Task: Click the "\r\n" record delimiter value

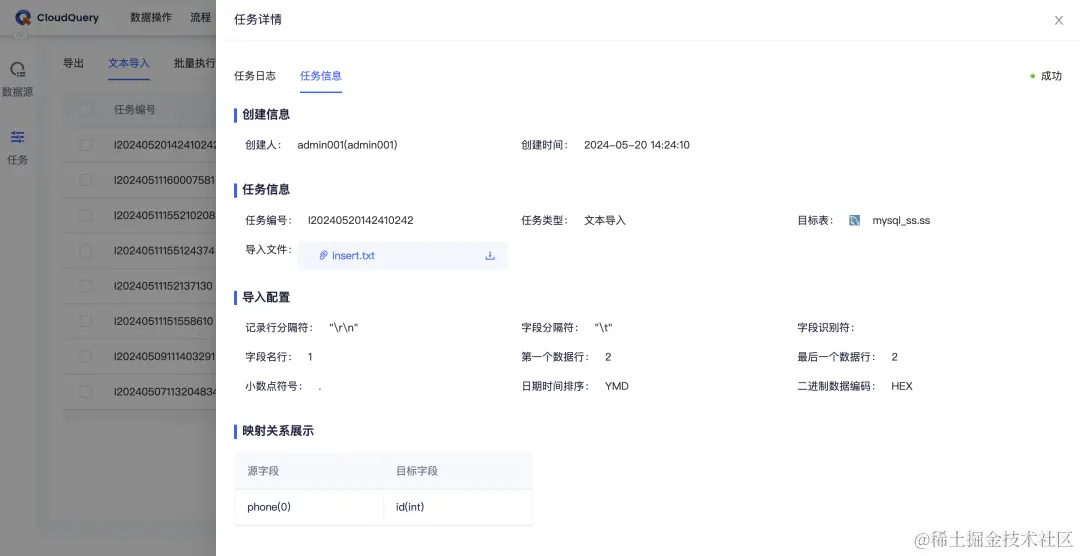Action: 344,327
